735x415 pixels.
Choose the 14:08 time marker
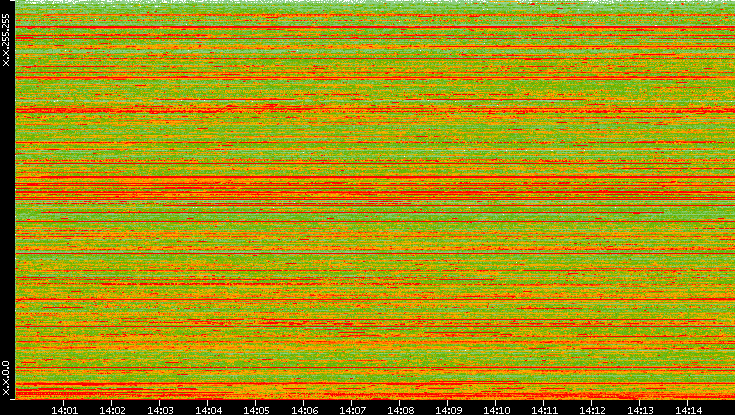click(x=400, y=409)
